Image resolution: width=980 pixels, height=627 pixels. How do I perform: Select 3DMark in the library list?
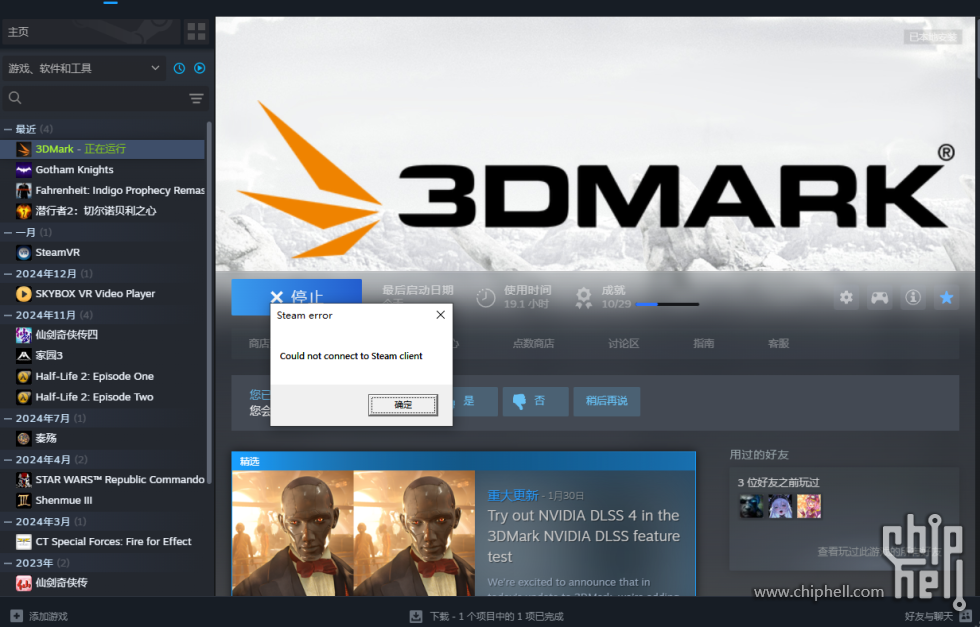coord(102,149)
